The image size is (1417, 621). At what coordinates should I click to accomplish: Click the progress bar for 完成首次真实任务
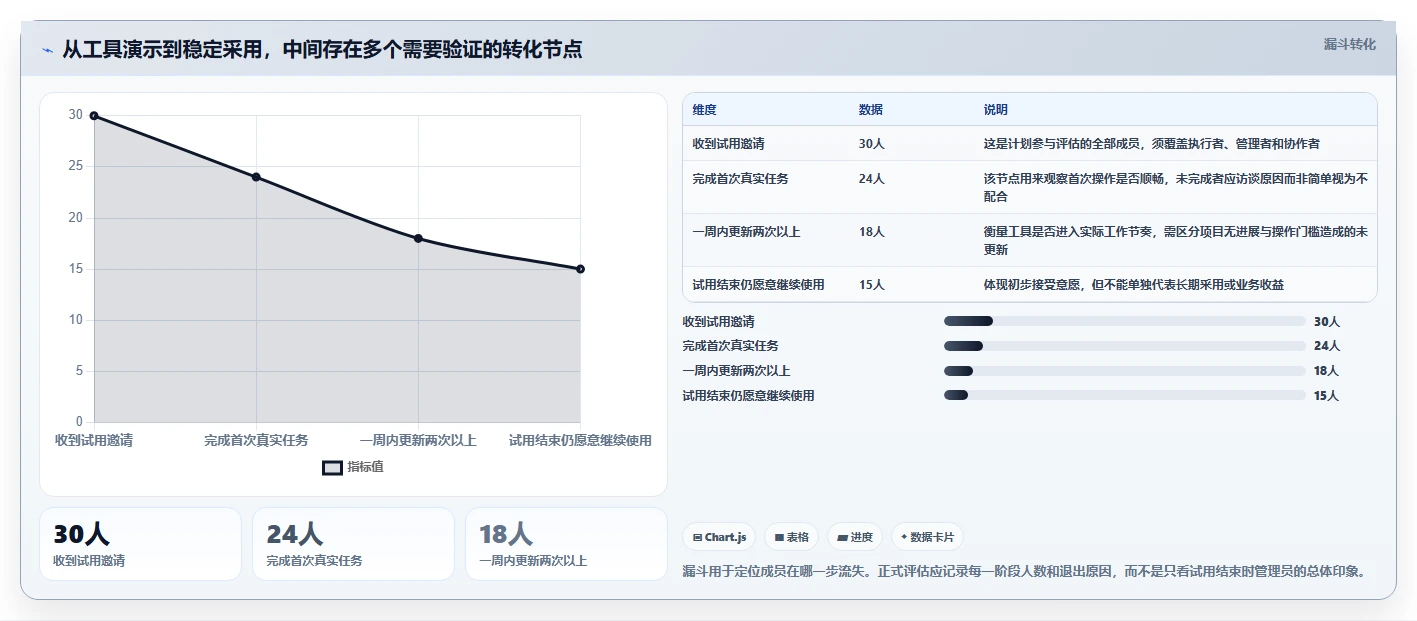pos(1125,346)
